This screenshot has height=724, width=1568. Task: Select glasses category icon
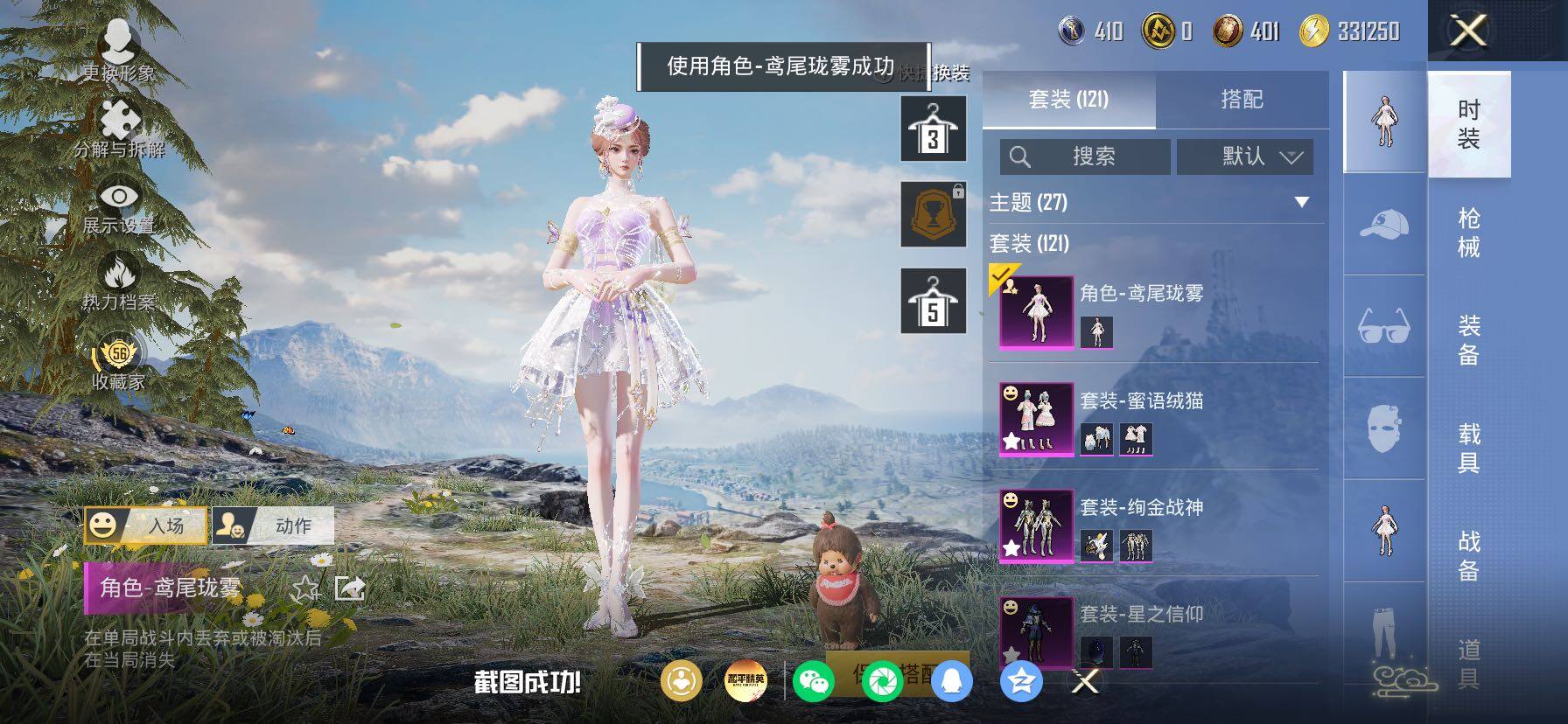pyautogui.click(x=1384, y=326)
